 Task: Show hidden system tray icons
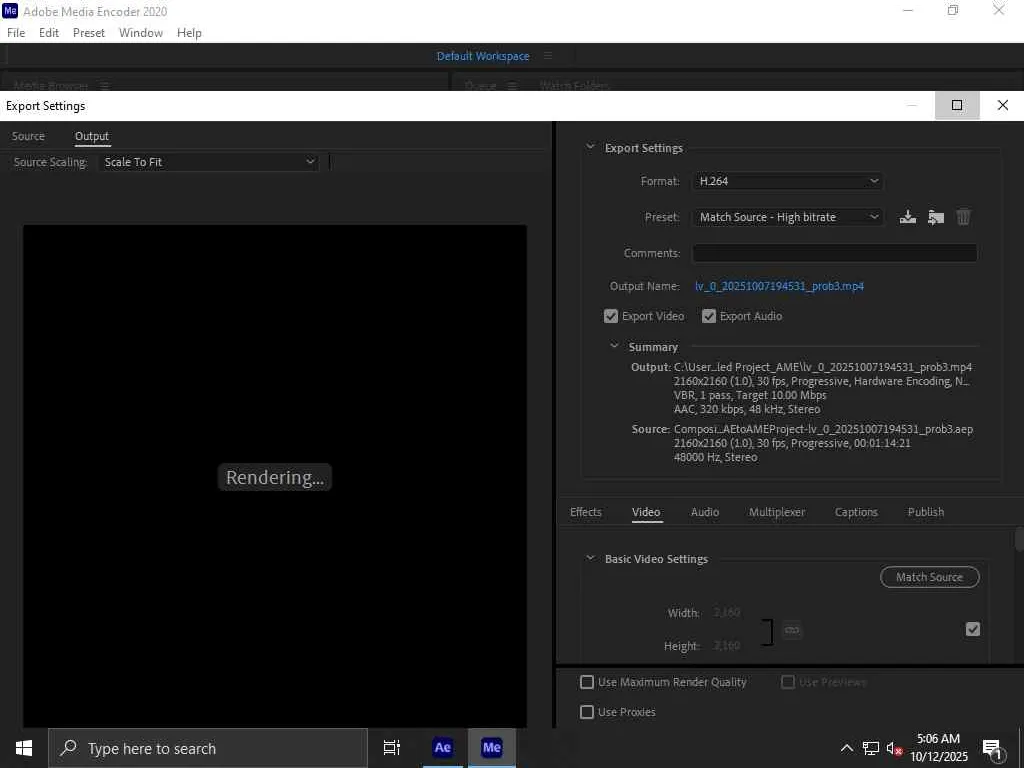[x=846, y=748]
